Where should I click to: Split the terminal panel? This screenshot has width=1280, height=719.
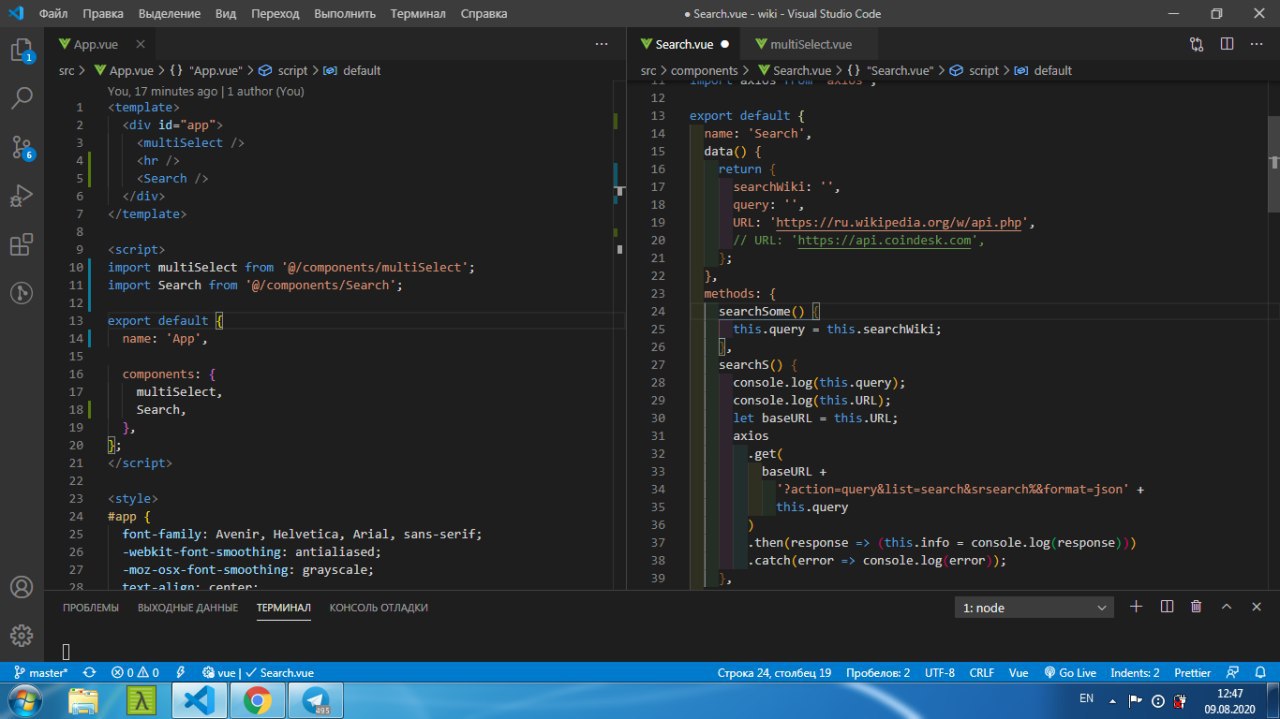click(x=1166, y=607)
